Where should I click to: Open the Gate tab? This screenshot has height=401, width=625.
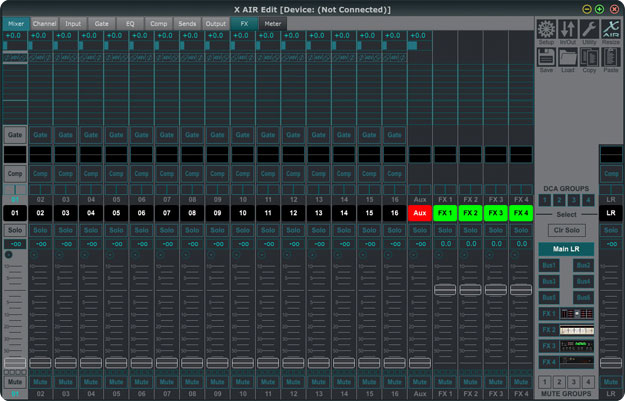pos(102,24)
